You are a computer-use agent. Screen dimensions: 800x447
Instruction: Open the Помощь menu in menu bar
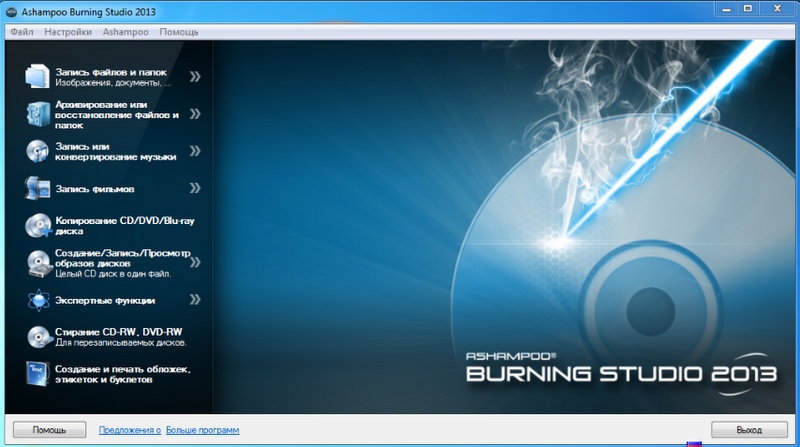179,32
